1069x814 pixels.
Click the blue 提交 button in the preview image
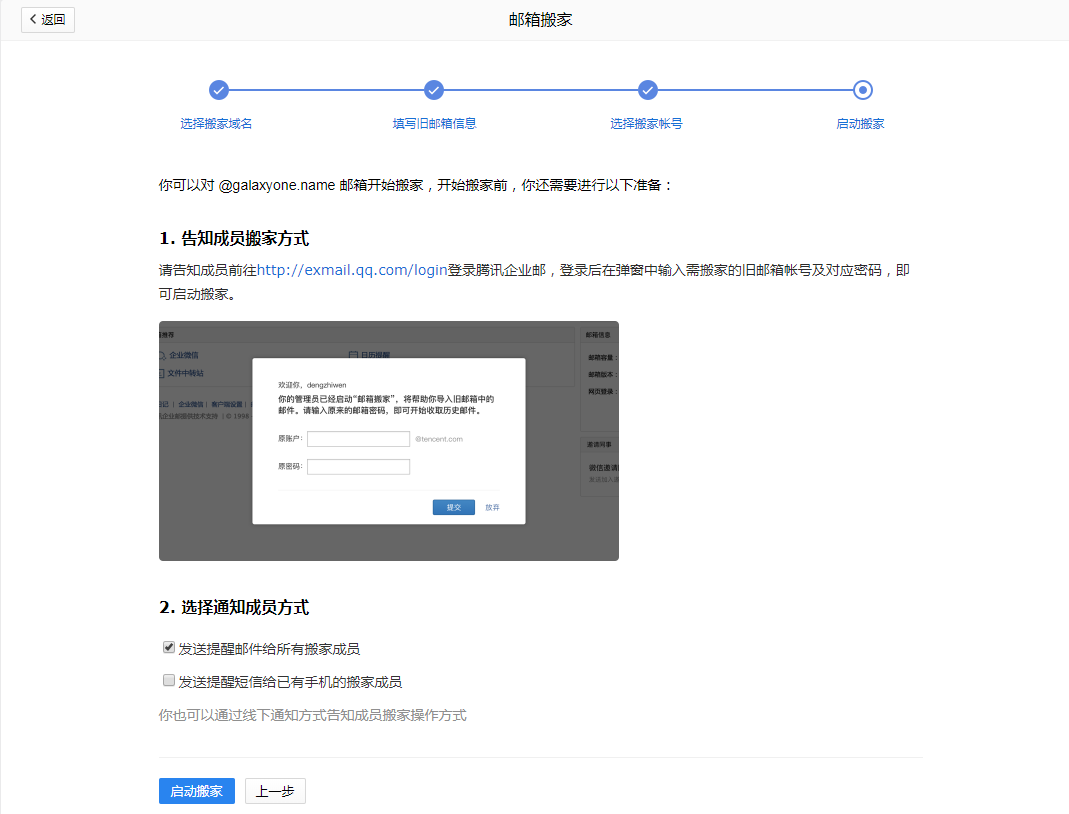pyautogui.click(x=453, y=507)
